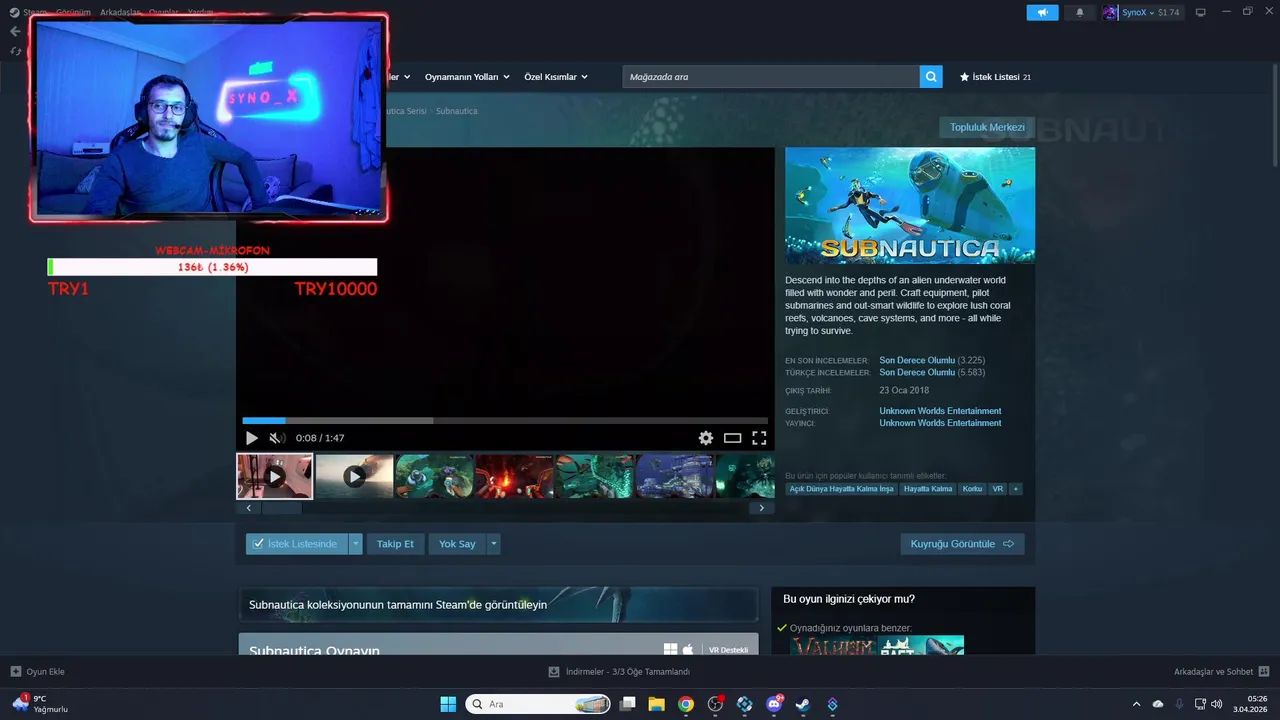
Task: Open Discord from taskbar
Action: (774, 704)
